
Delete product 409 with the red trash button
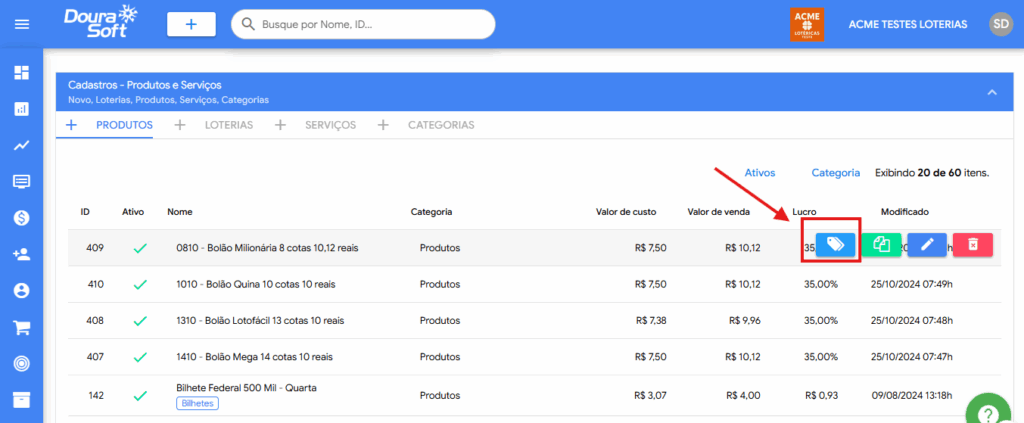pos(972,245)
